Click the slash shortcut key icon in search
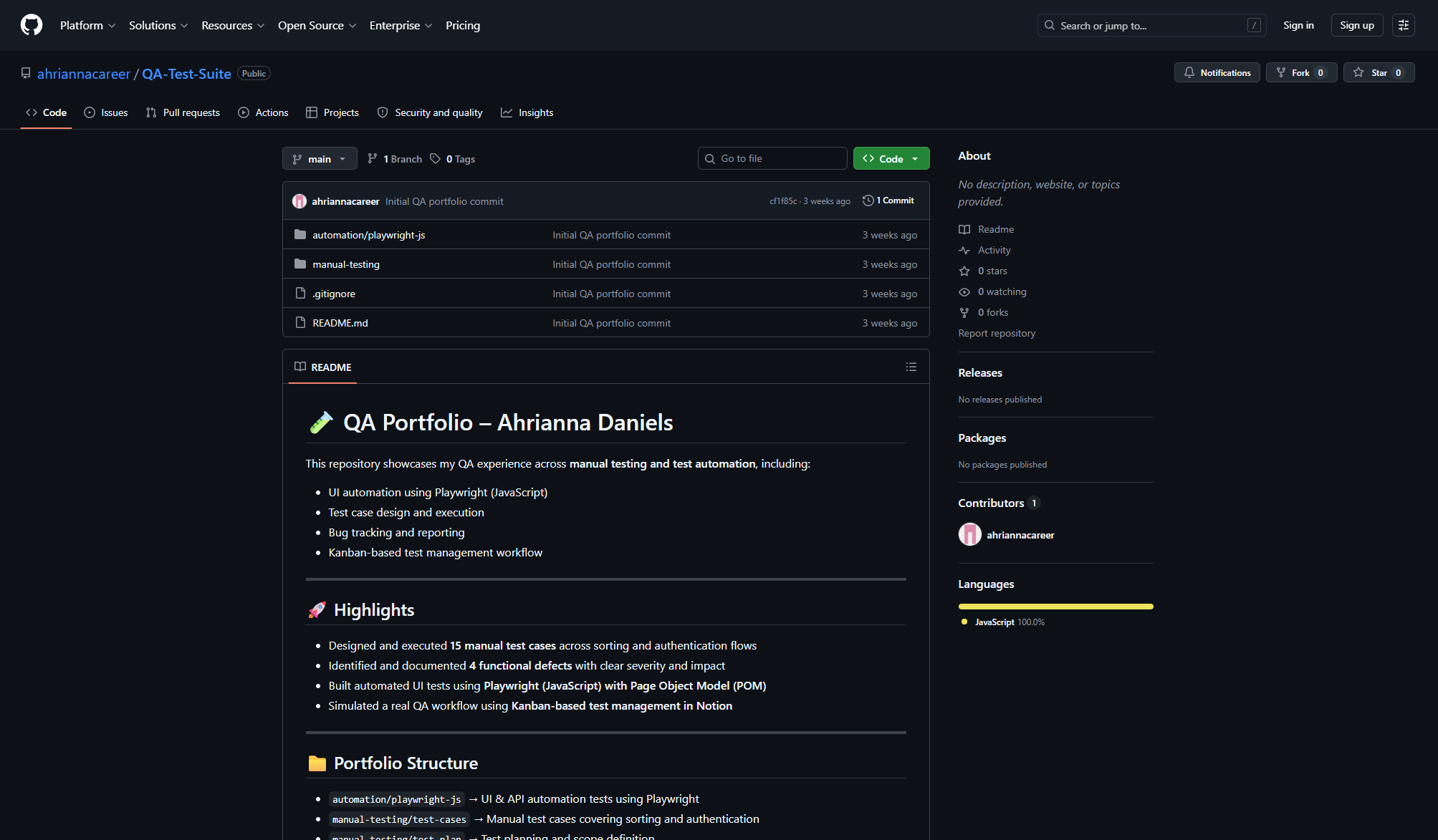 1254,25
